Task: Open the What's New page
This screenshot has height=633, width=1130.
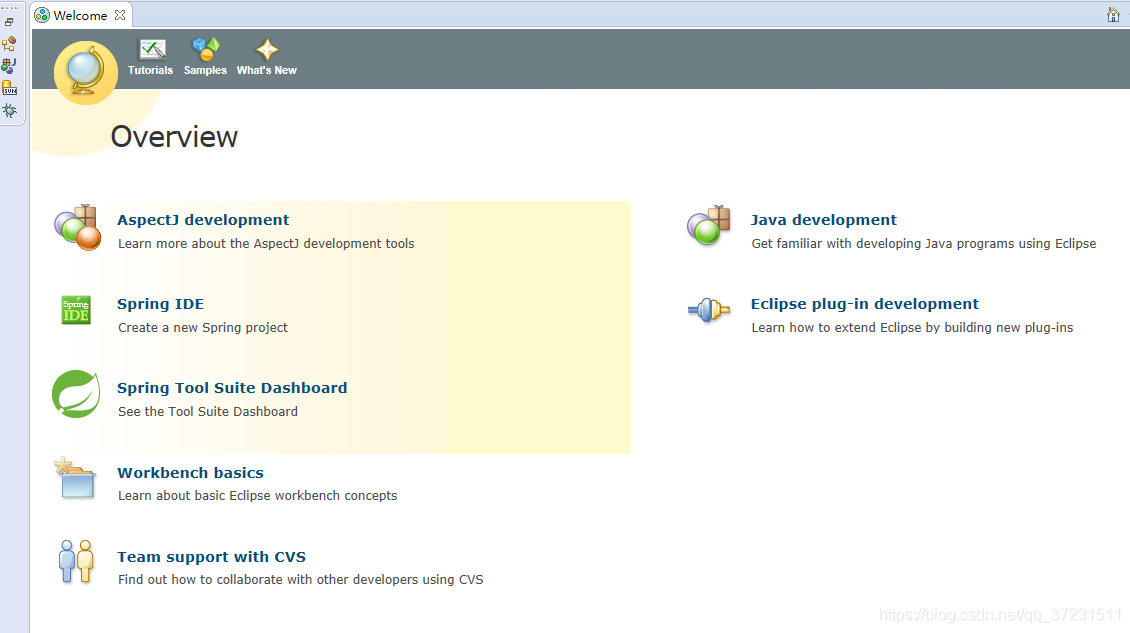Action: click(x=267, y=58)
